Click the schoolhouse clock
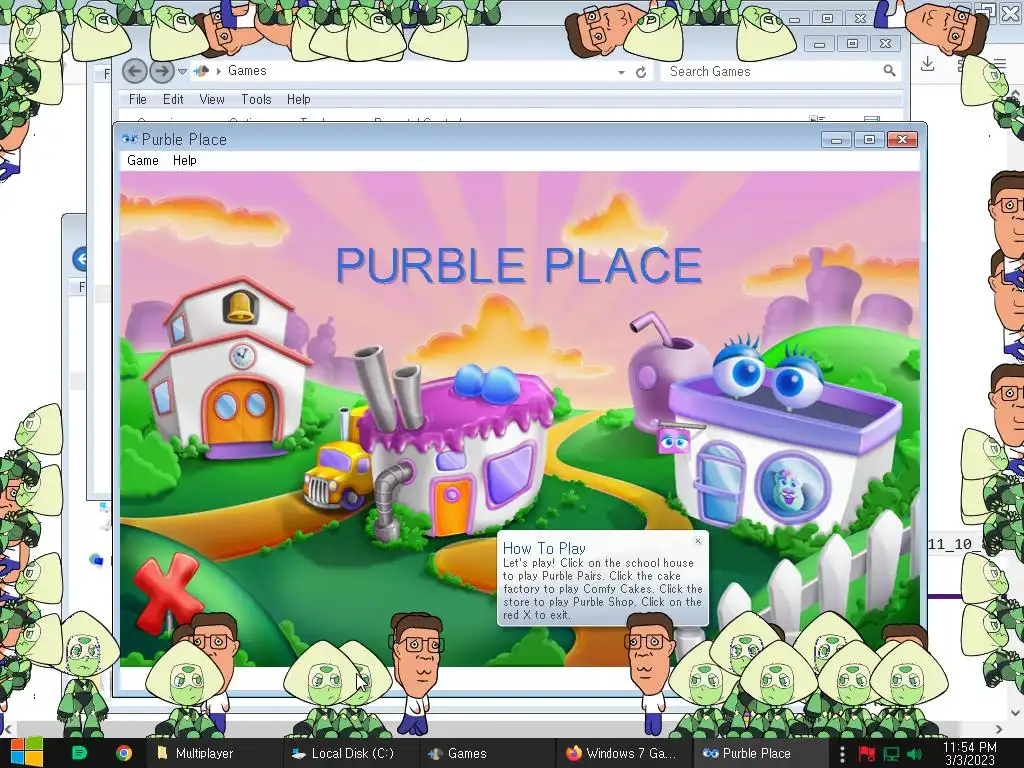 click(242, 357)
